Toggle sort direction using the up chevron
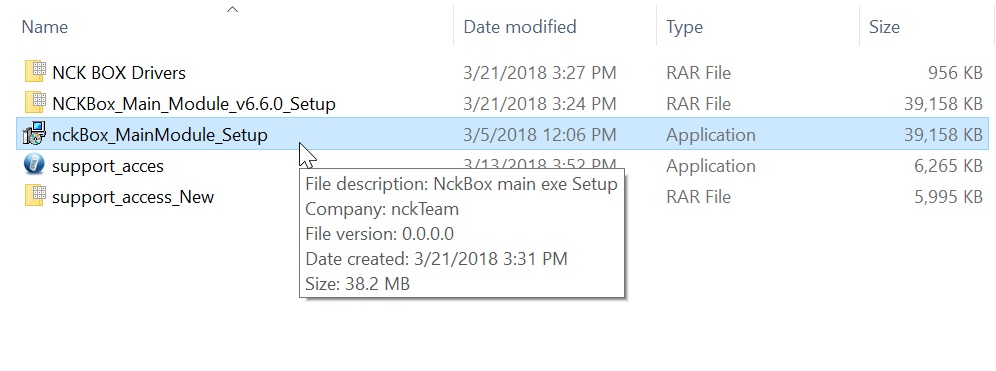The image size is (996, 371). coord(232,9)
